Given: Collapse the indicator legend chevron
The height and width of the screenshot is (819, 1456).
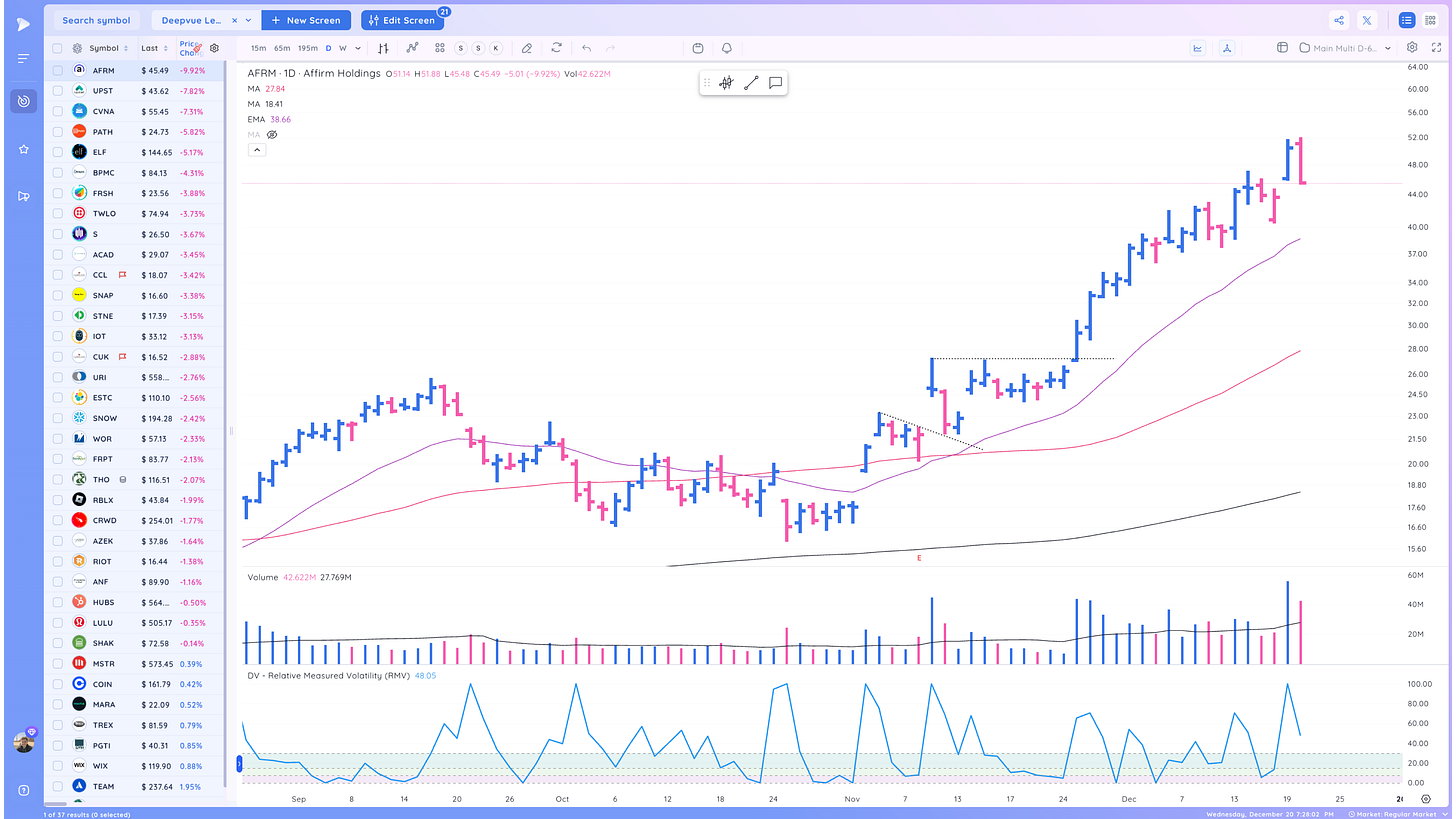Looking at the screenshot, I should pos(256,150).
